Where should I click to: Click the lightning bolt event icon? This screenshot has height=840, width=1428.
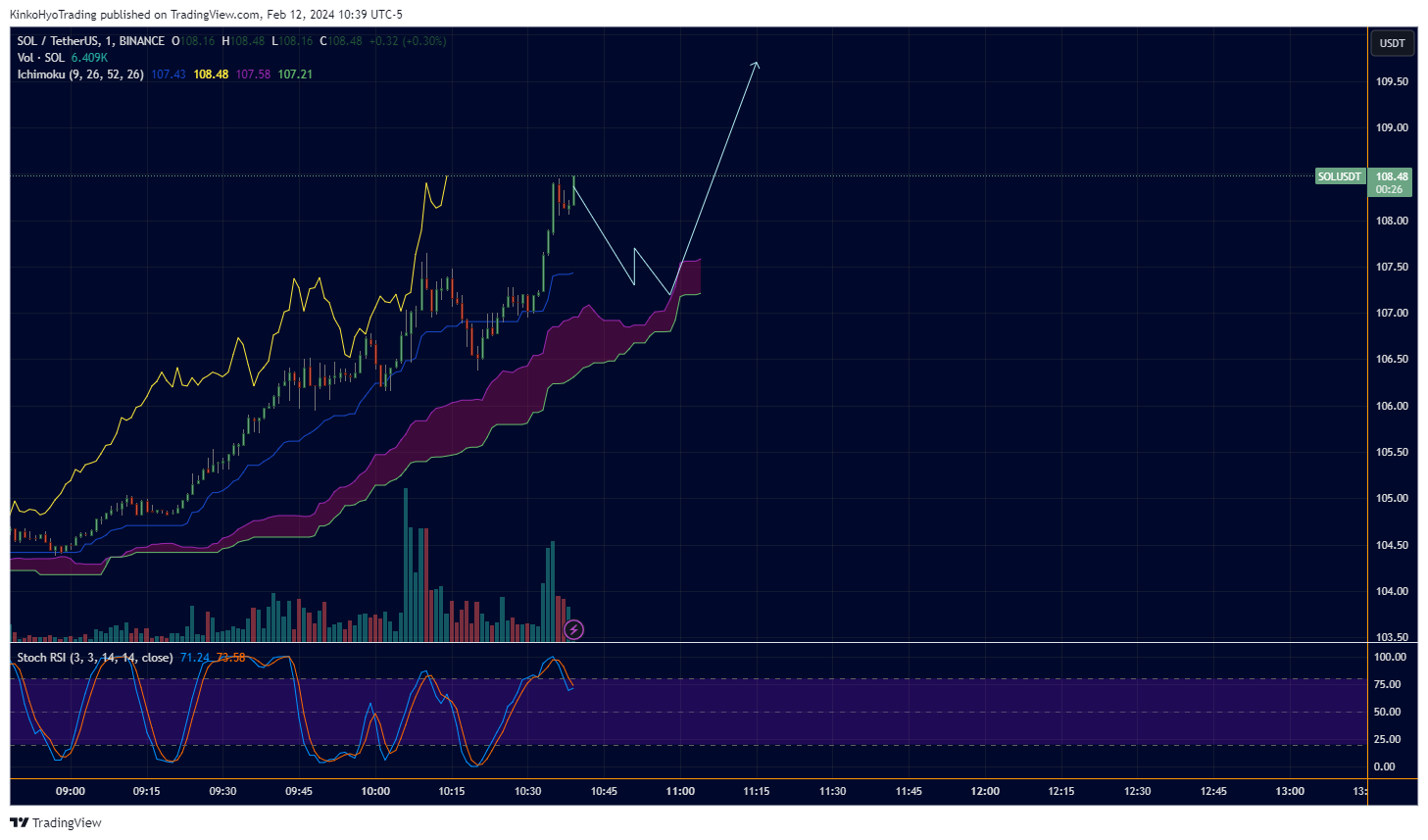click(x=574, y=629)
